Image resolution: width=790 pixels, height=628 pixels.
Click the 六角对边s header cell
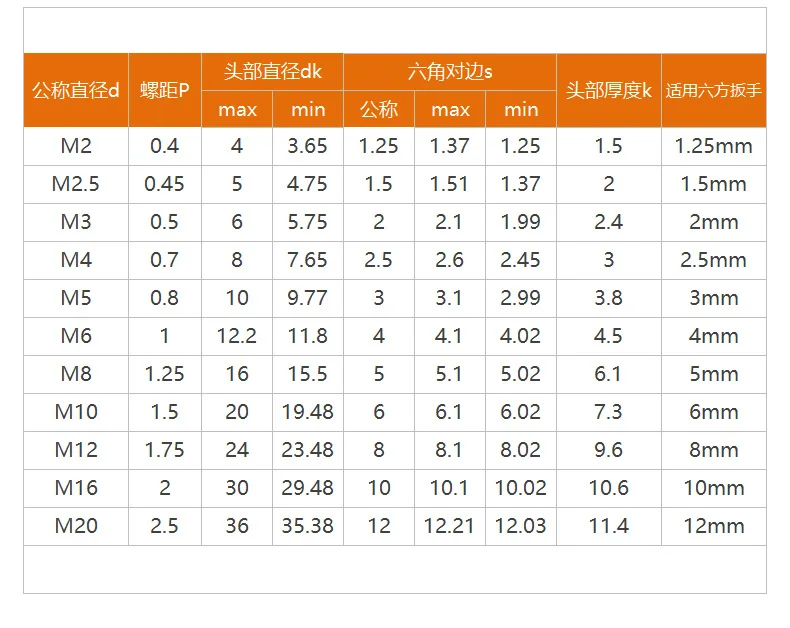click(x=450, y=72)
